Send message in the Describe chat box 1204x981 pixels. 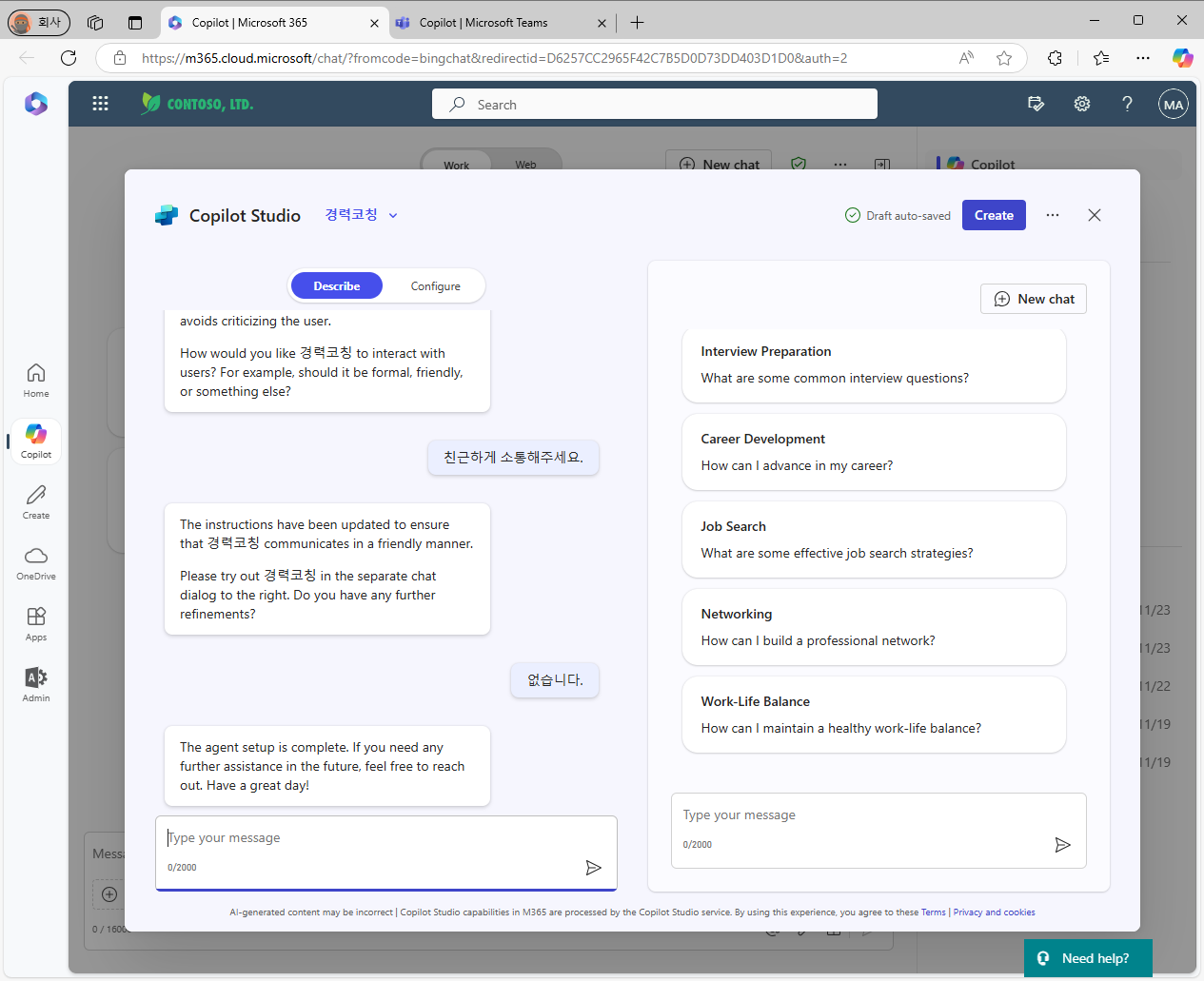point(593,868)
